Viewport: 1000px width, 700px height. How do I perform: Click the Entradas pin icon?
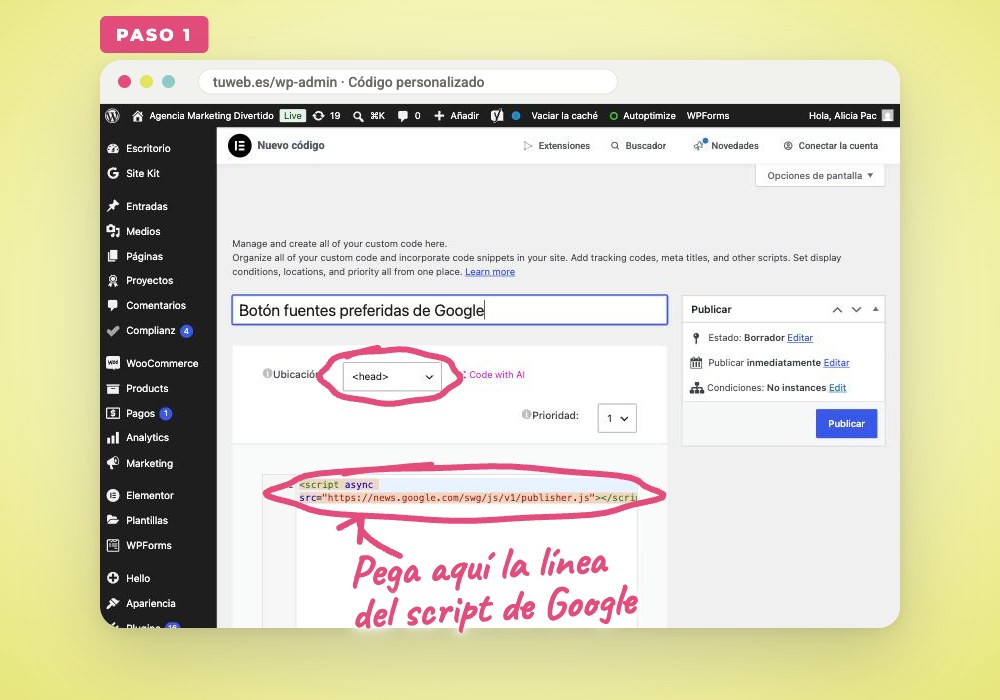pyautogui.click(x=113, y=206)
